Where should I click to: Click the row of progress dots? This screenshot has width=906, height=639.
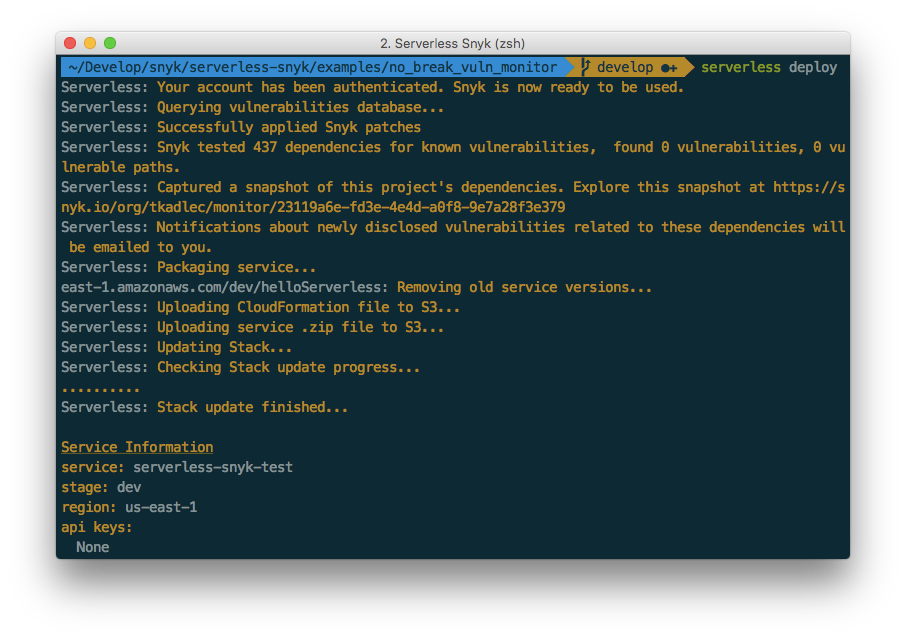[x=101, y=390]
